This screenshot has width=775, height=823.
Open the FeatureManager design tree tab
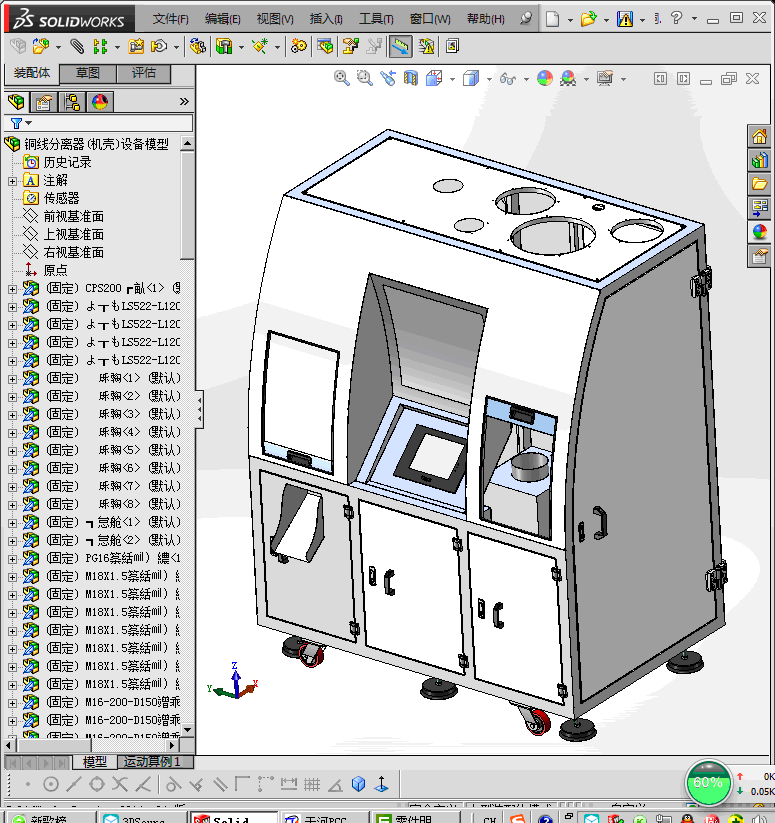16,102
